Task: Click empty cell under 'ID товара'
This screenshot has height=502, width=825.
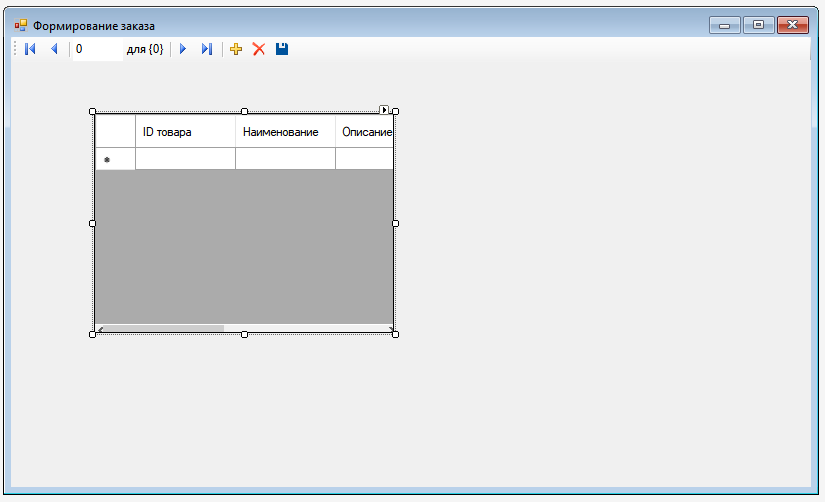Action: click(x=185, y=159)
